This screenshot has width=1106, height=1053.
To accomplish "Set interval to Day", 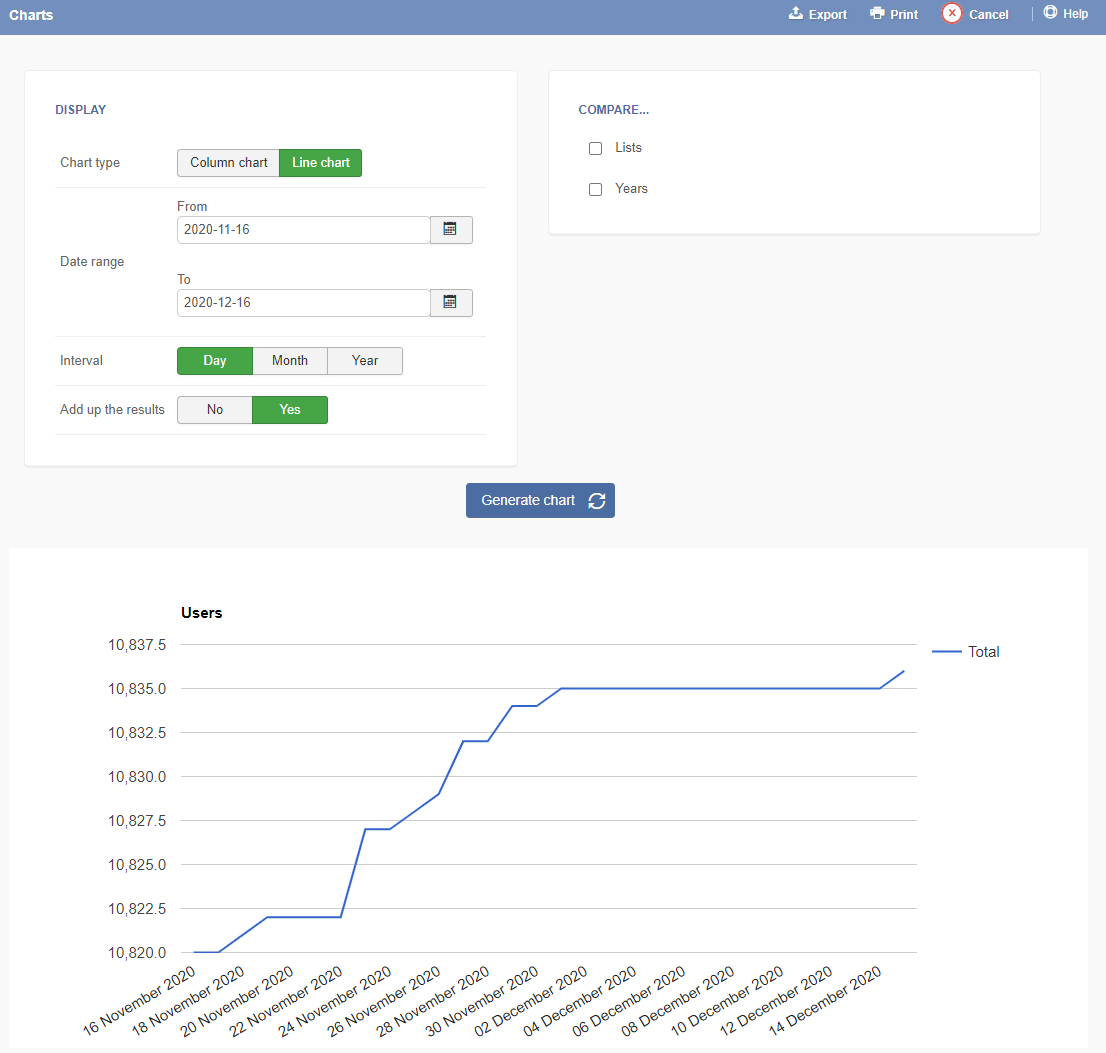I will point(214,361).
